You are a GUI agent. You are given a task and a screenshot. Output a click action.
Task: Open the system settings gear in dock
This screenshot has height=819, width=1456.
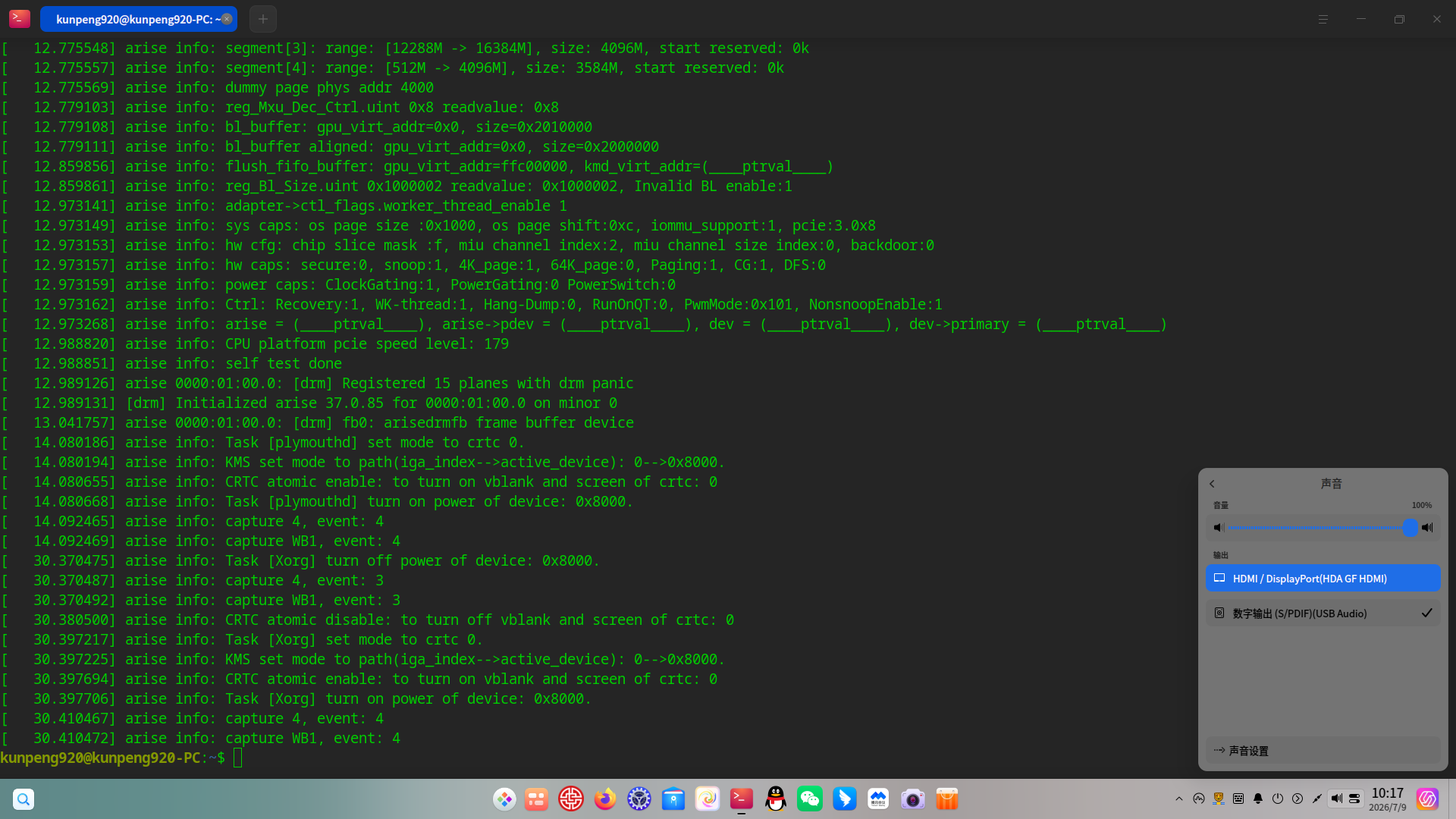[639, 799]
